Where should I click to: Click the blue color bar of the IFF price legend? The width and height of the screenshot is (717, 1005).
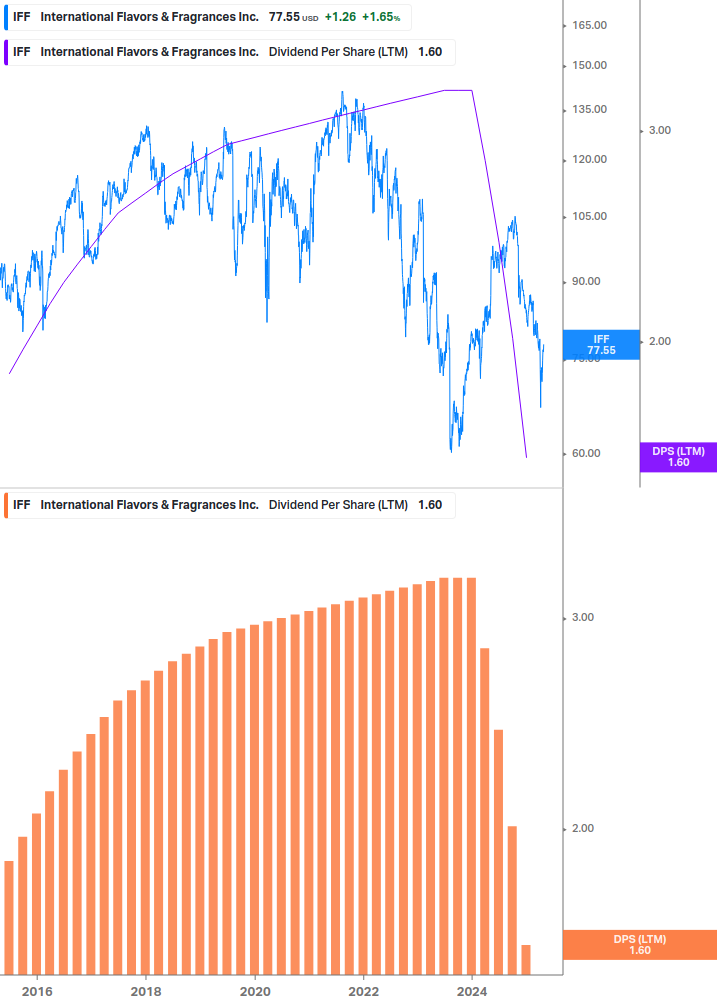pos(6,17)
